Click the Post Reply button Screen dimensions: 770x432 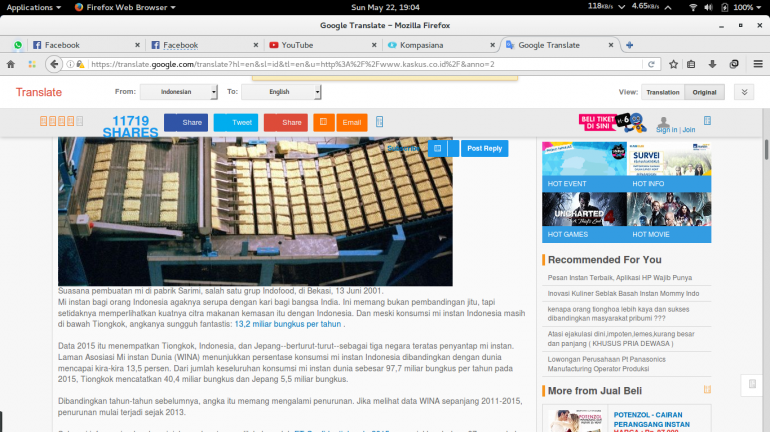(484, 148)
